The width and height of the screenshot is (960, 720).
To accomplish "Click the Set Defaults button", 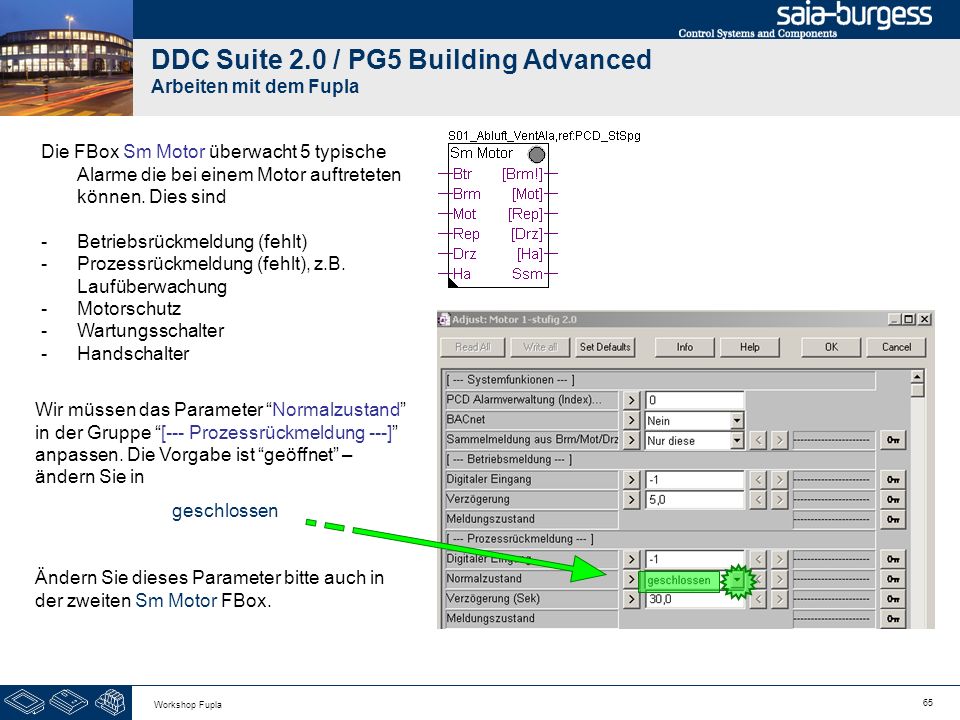I will pyautogui.click(x=605, y=347).
